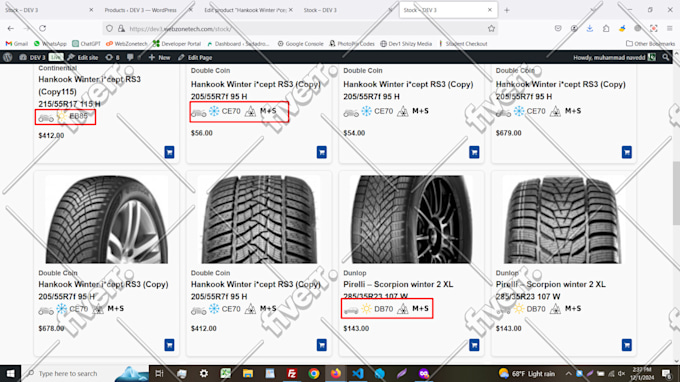The height and width of the screenshot is (382, 680).
Task: Add the $412.00 Double Coin tire to cart
Action: point(321,345)
